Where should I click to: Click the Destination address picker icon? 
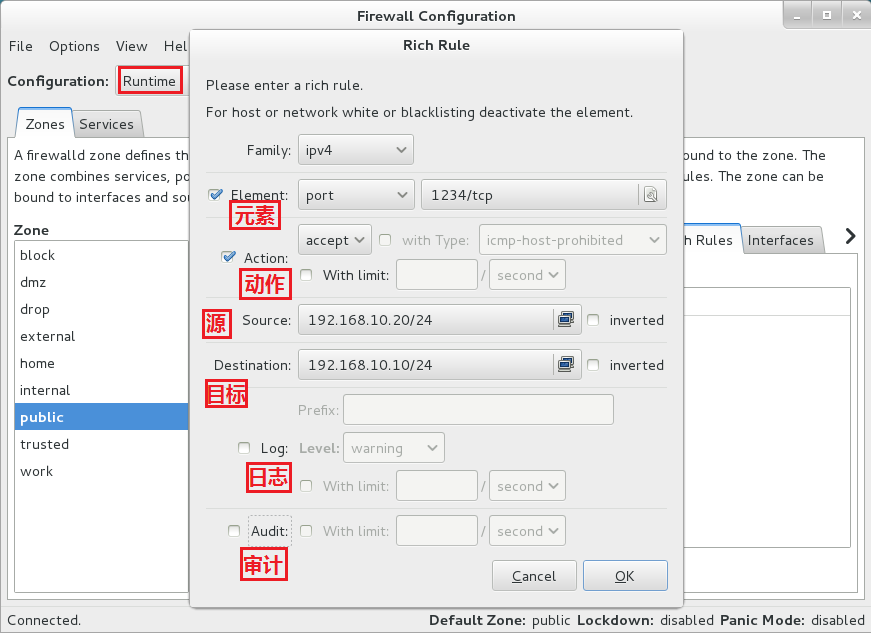[567, 365]
